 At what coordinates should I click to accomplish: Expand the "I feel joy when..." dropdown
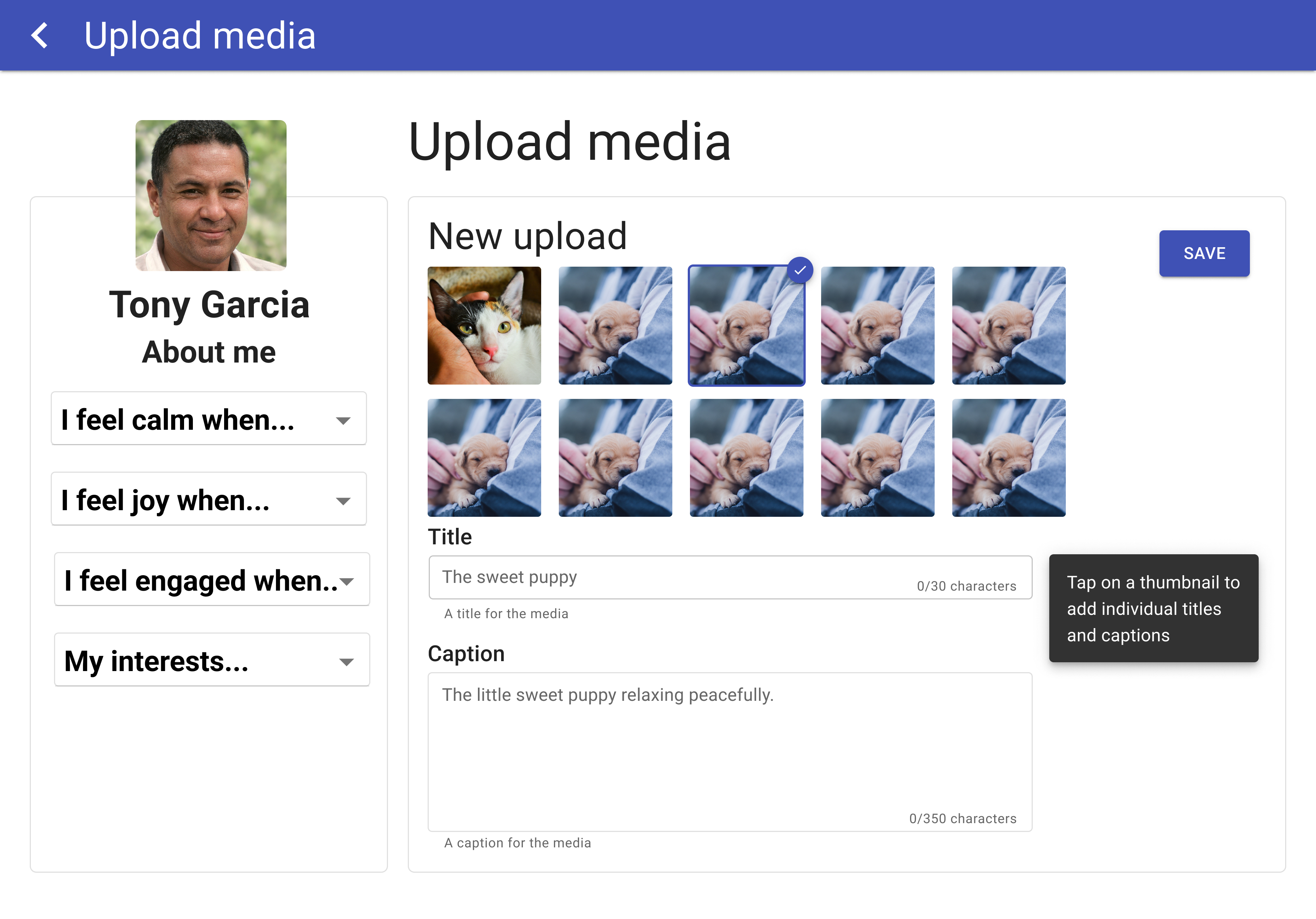coord(209,499)
